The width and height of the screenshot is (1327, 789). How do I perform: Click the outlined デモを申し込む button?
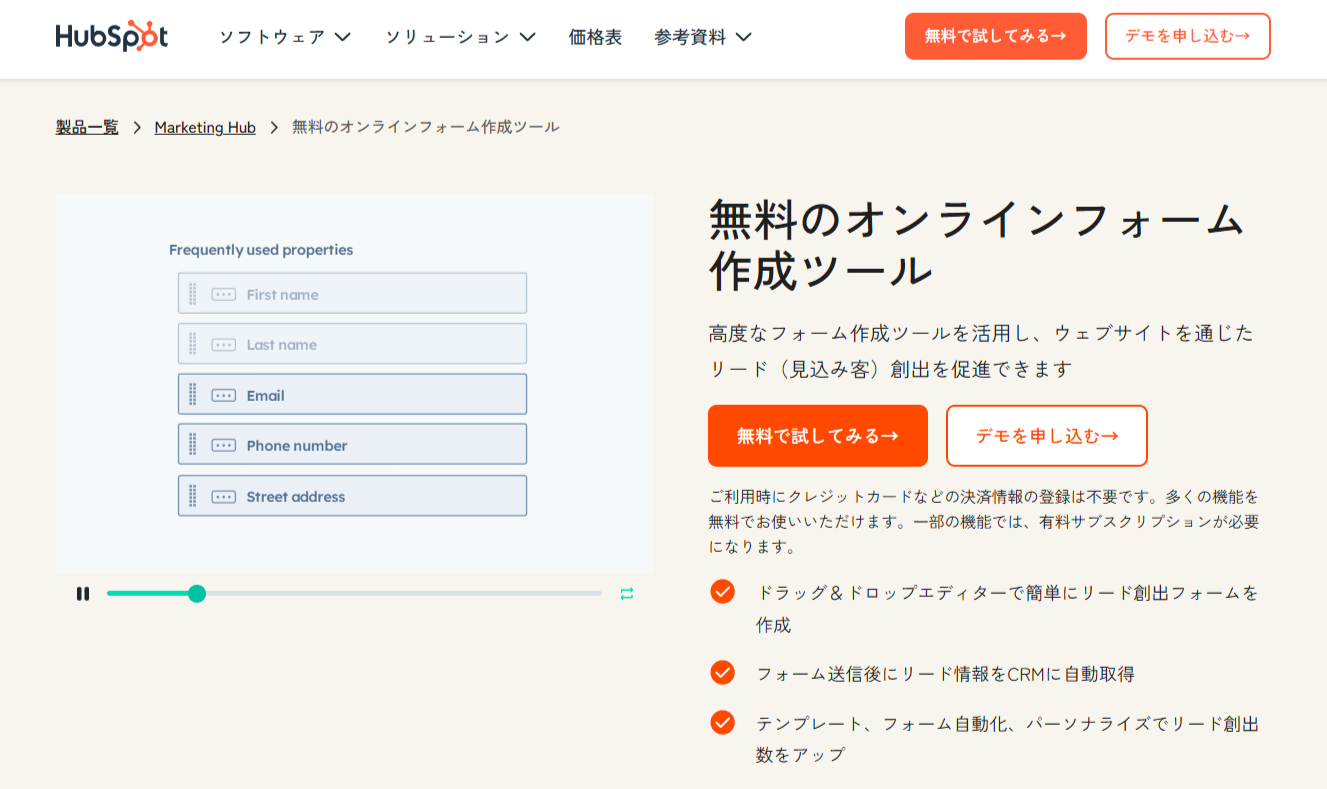(1046, 435)
